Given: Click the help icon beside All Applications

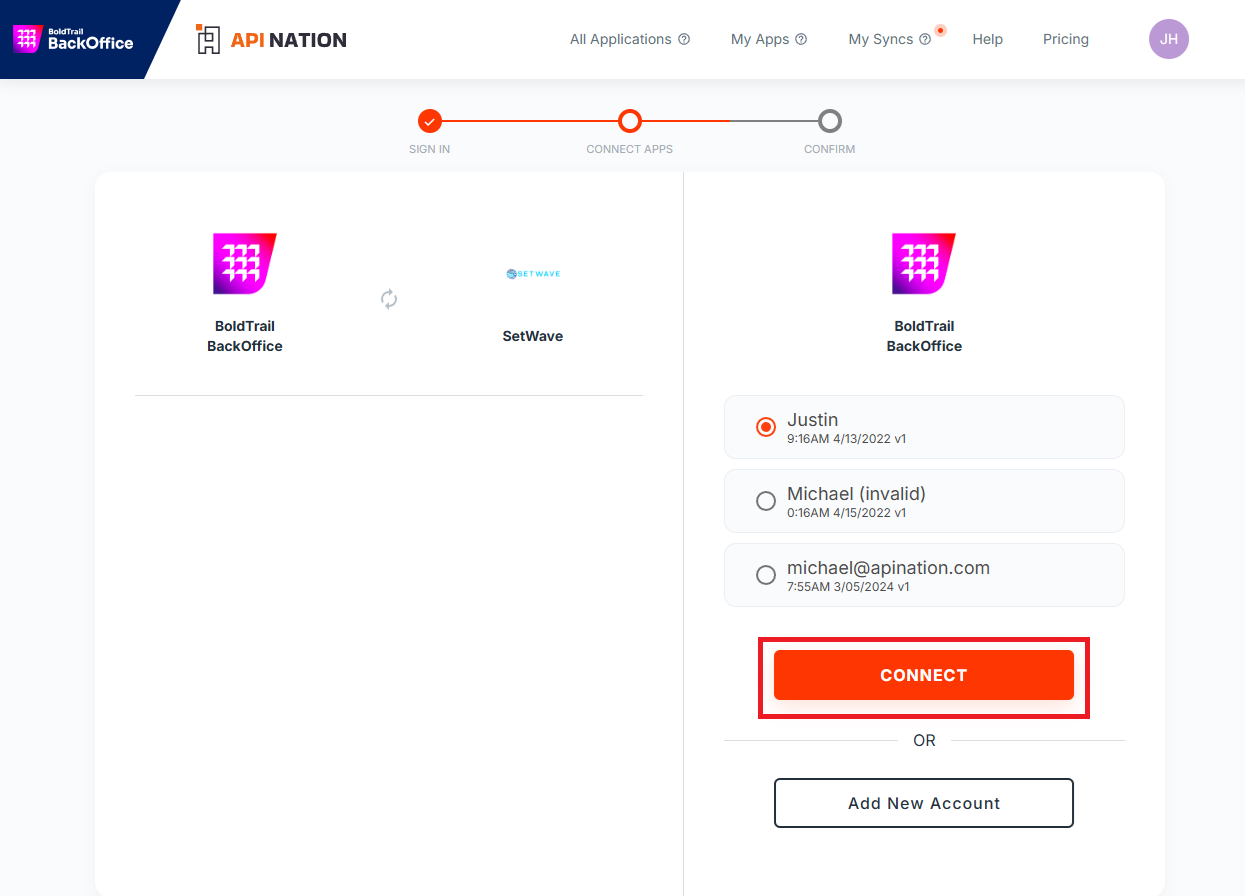Looking at the screenshot, I should tap(684, 40).
